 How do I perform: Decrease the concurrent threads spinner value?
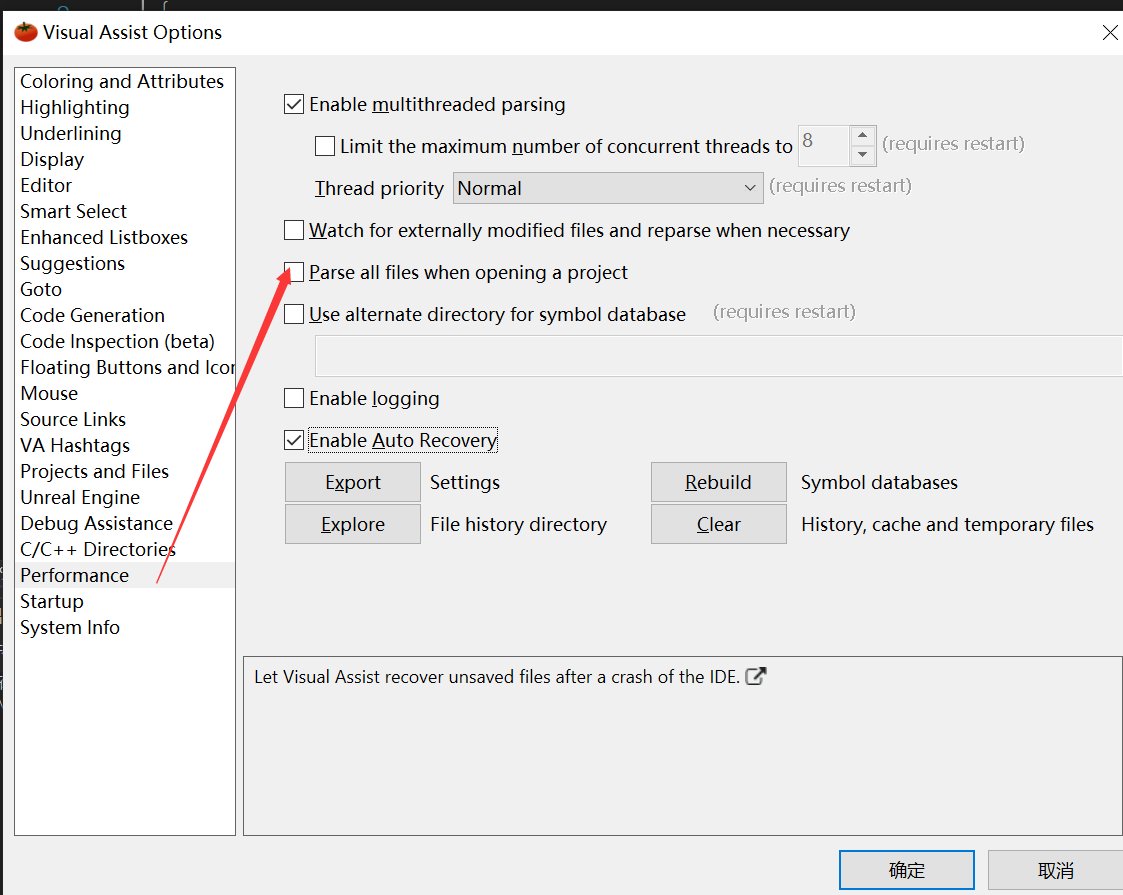863,156
